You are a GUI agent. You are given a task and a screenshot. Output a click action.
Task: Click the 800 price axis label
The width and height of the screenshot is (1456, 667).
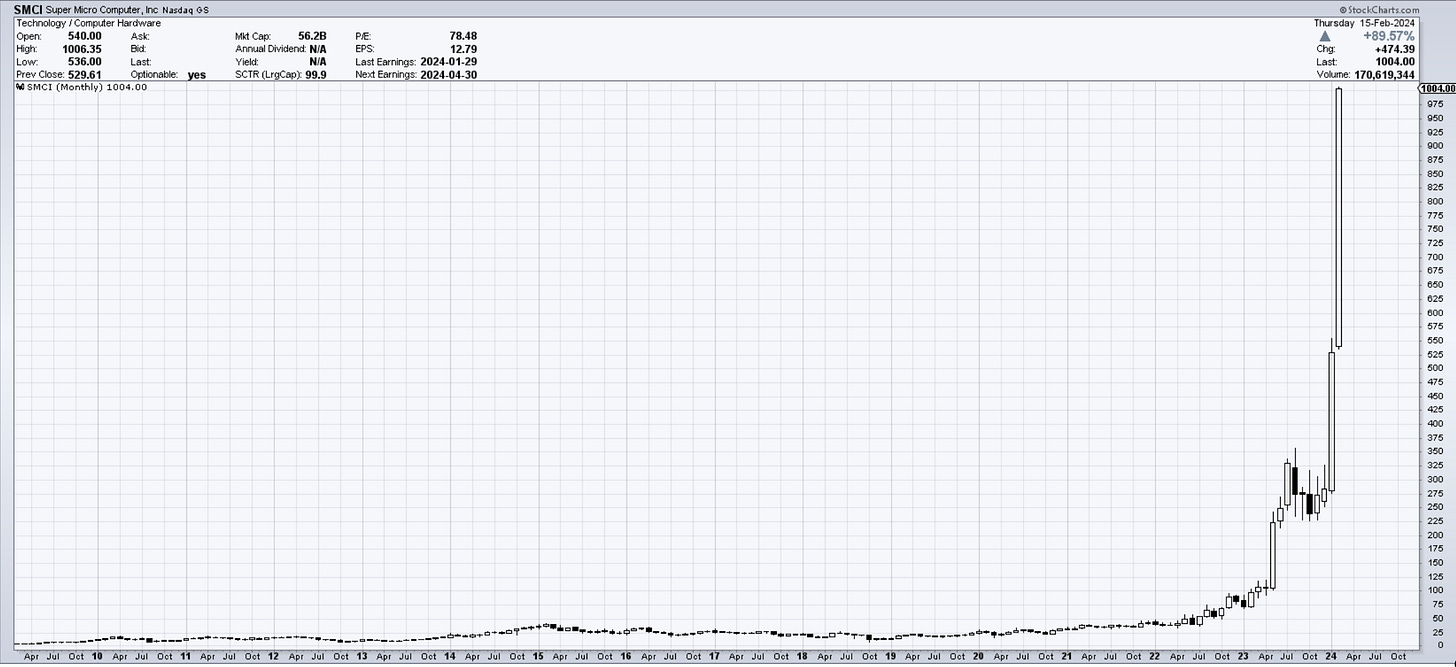pos(1433,201)
